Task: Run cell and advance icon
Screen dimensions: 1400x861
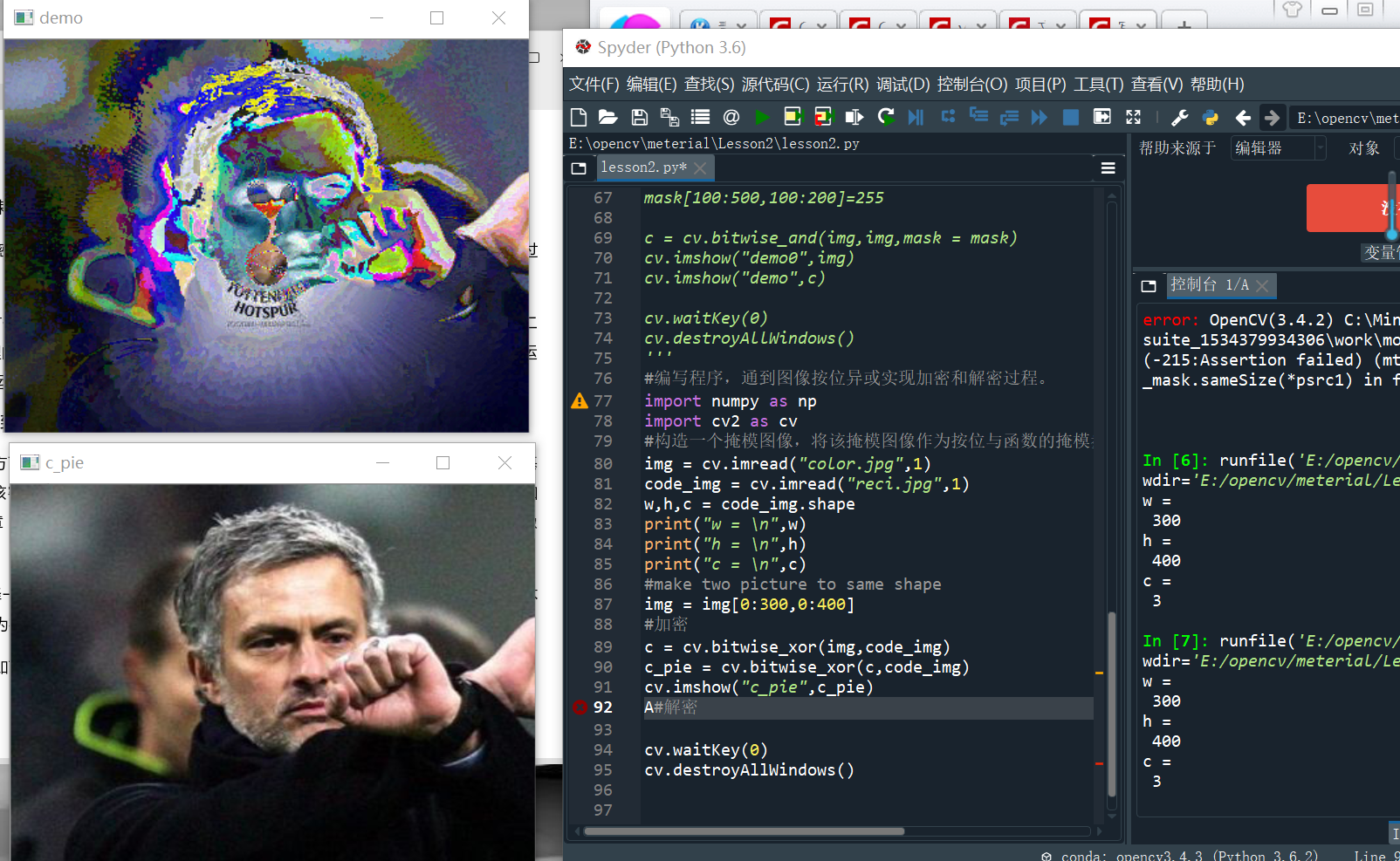Action: tap(824, 116)
